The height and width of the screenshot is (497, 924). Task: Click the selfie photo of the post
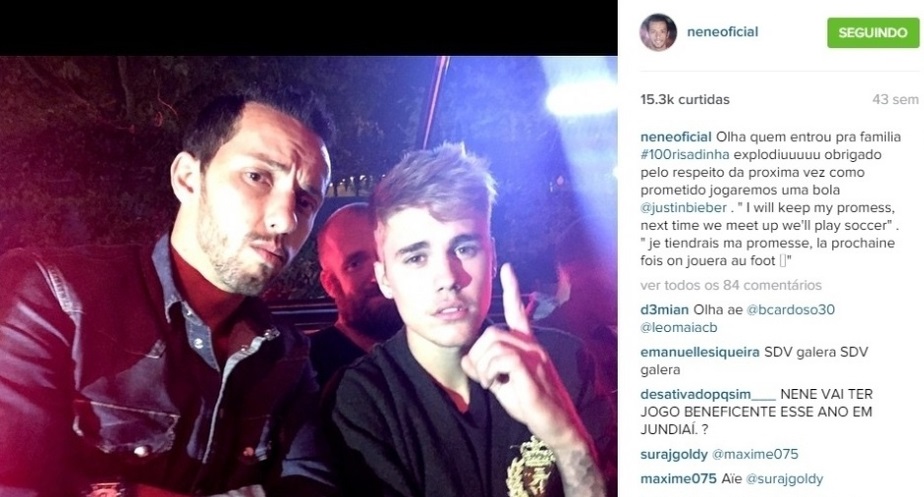[x=309, y=277]
